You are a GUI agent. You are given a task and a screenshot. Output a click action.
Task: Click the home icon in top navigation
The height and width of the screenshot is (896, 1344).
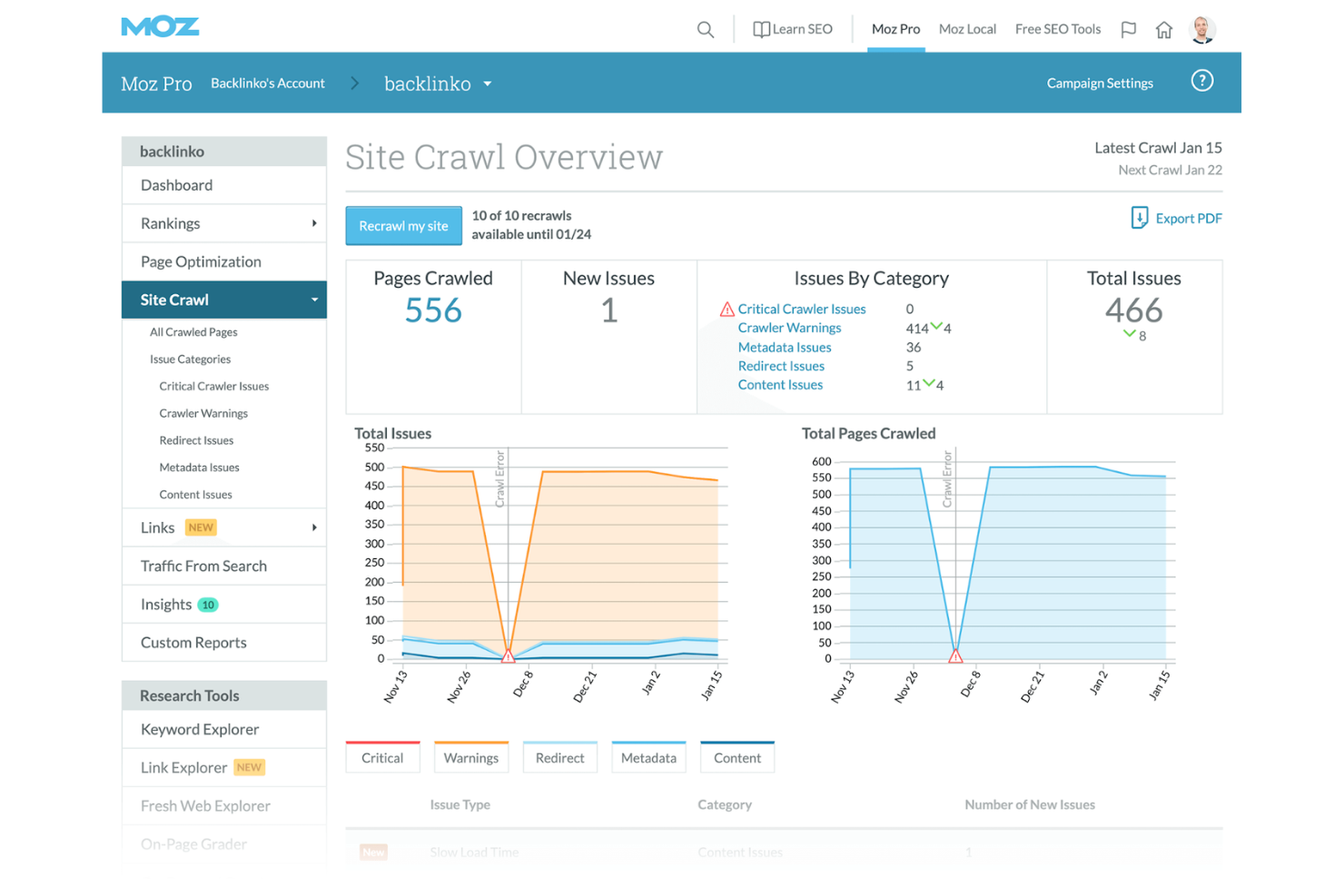point(1163,29)
